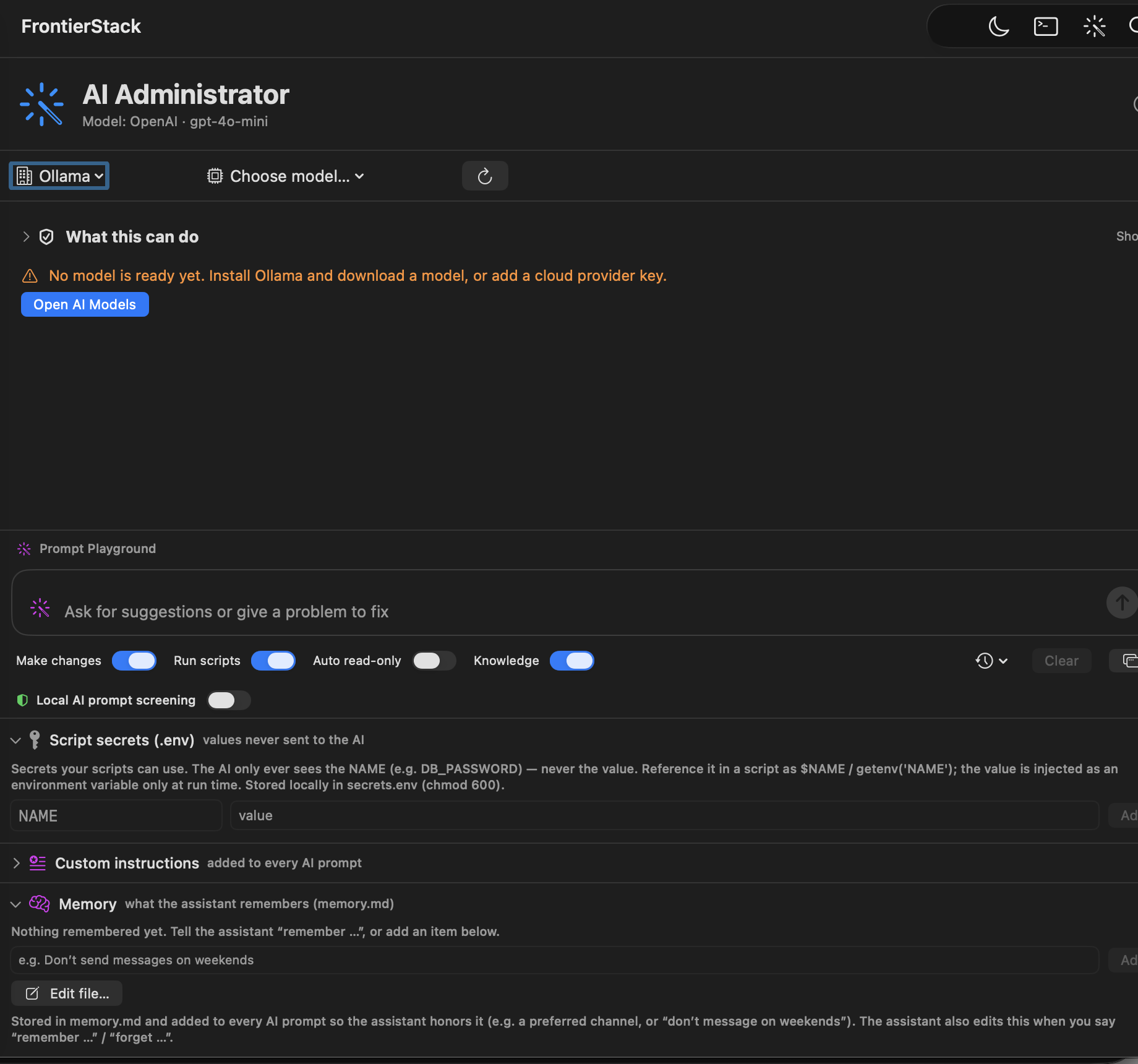Enable Local AI prompt screening
This screenshot has height=1064, width=1138.
(x=229, y=700)
